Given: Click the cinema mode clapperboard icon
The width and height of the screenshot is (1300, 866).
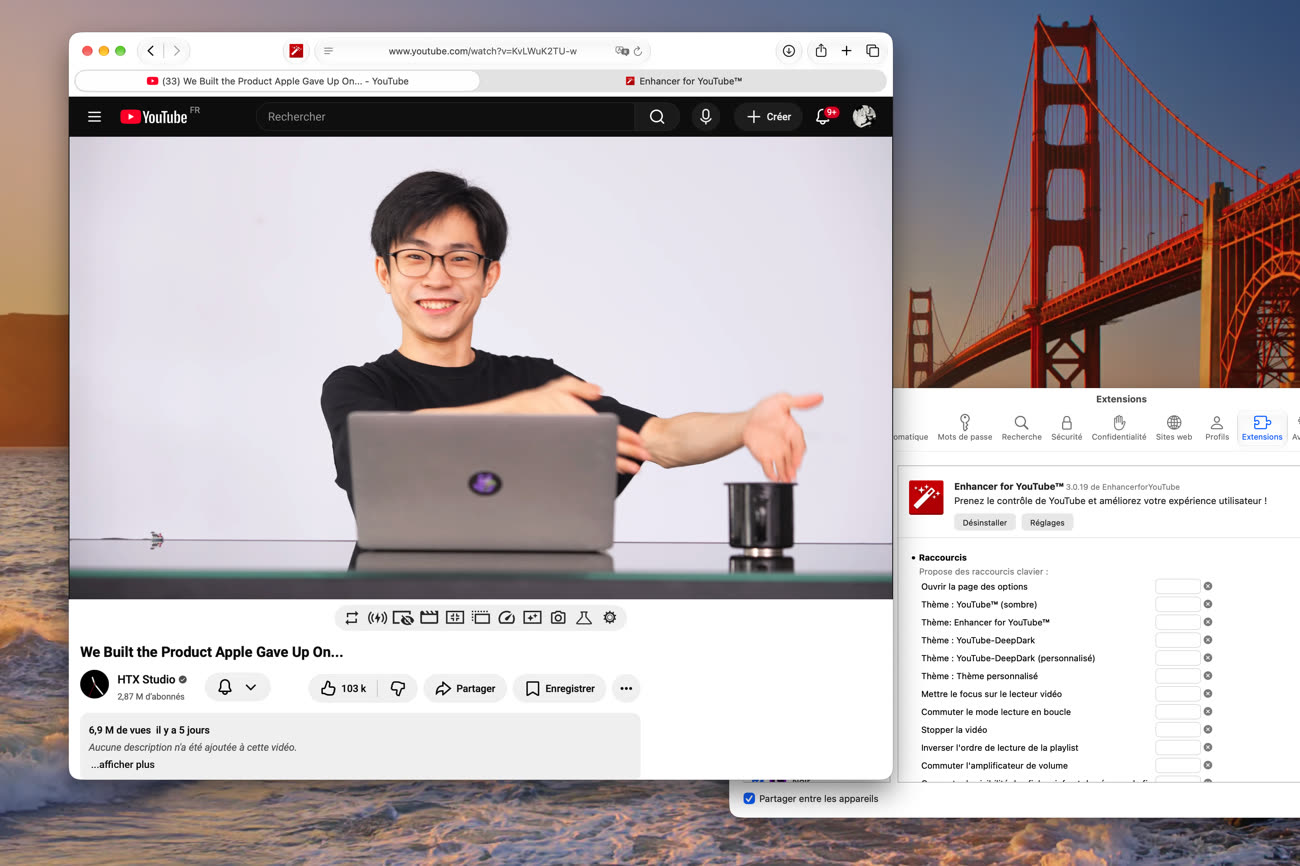Looking at the screenshot, I should tap(429, 618).
